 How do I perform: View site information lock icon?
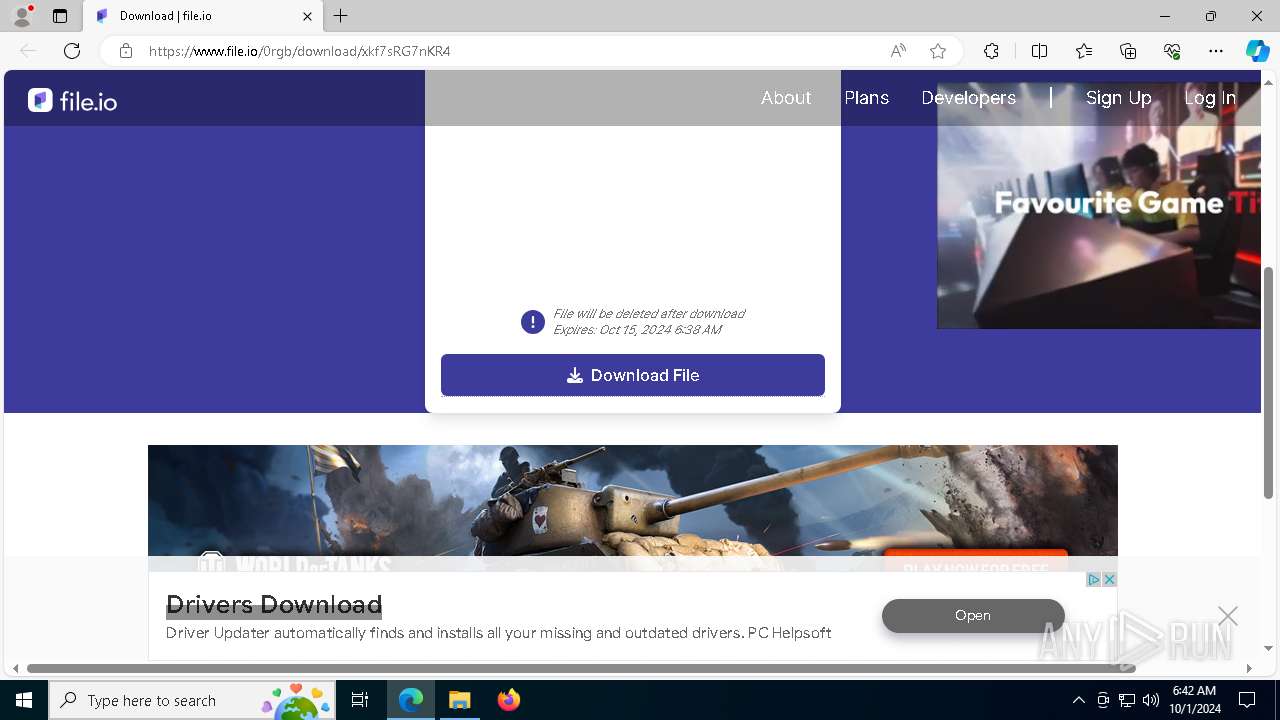point(126,51)
